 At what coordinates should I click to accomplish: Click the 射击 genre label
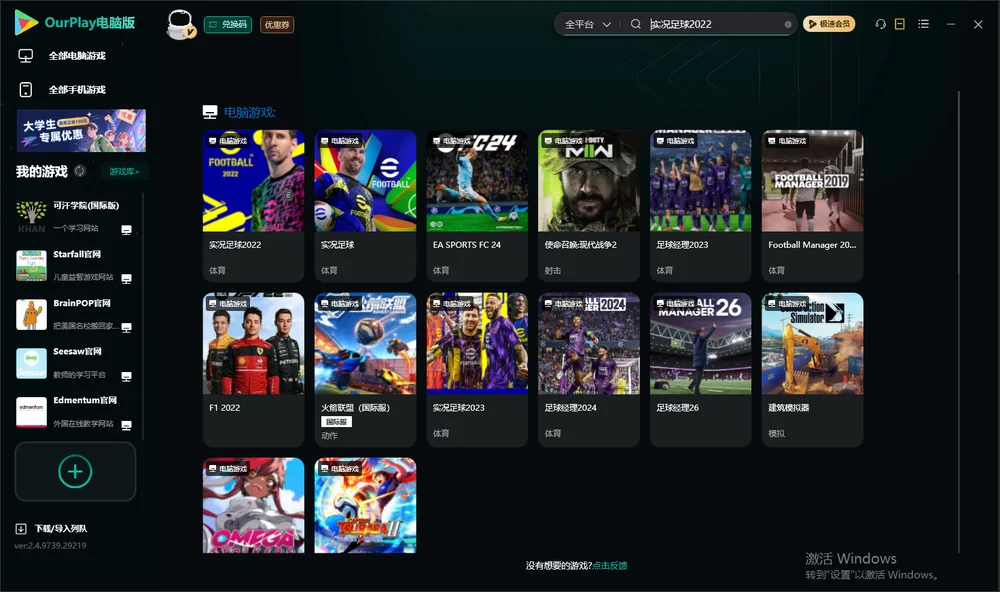pos(553,270)
